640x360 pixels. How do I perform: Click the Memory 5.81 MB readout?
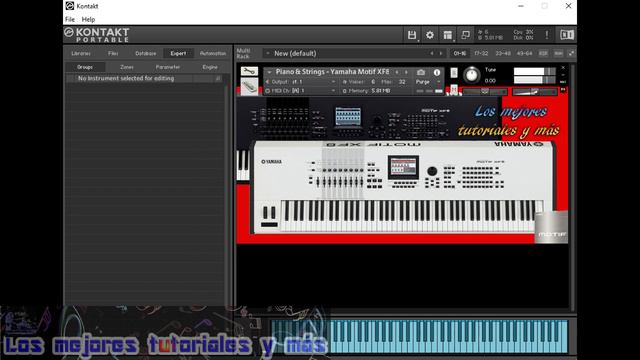tap(380, 91)
